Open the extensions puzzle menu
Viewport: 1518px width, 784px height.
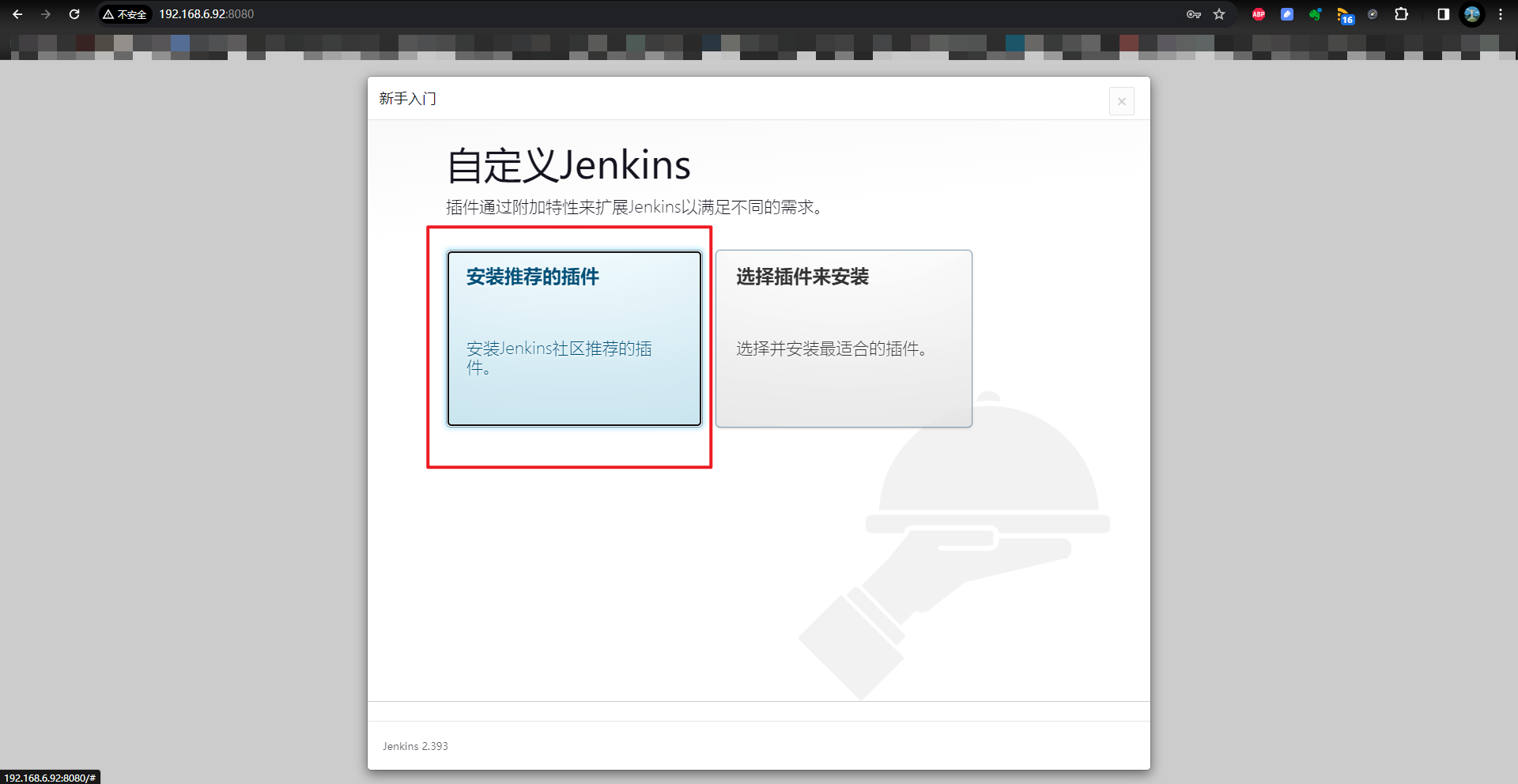tap(1401, 14)
